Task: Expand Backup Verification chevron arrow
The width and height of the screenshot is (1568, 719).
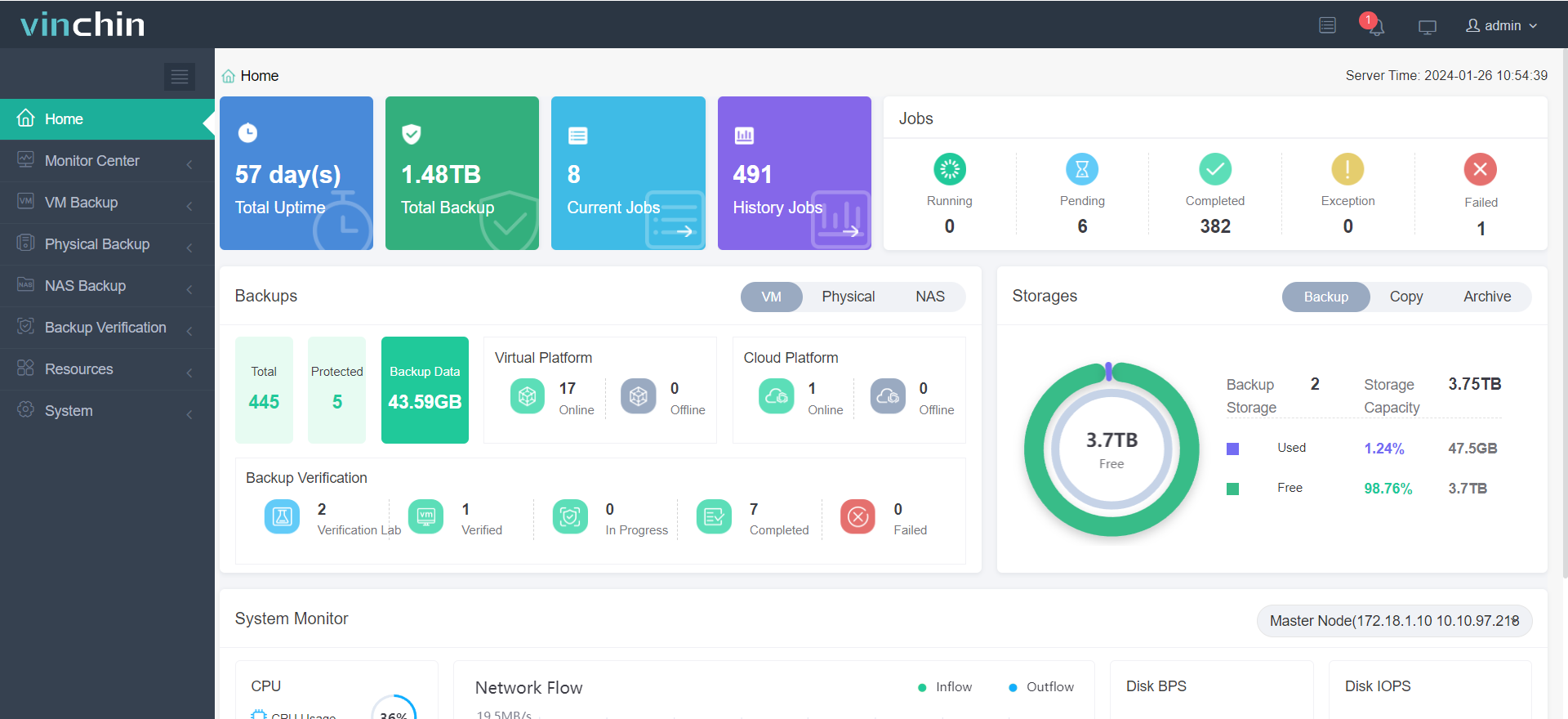Action: [x=189, y=331]
